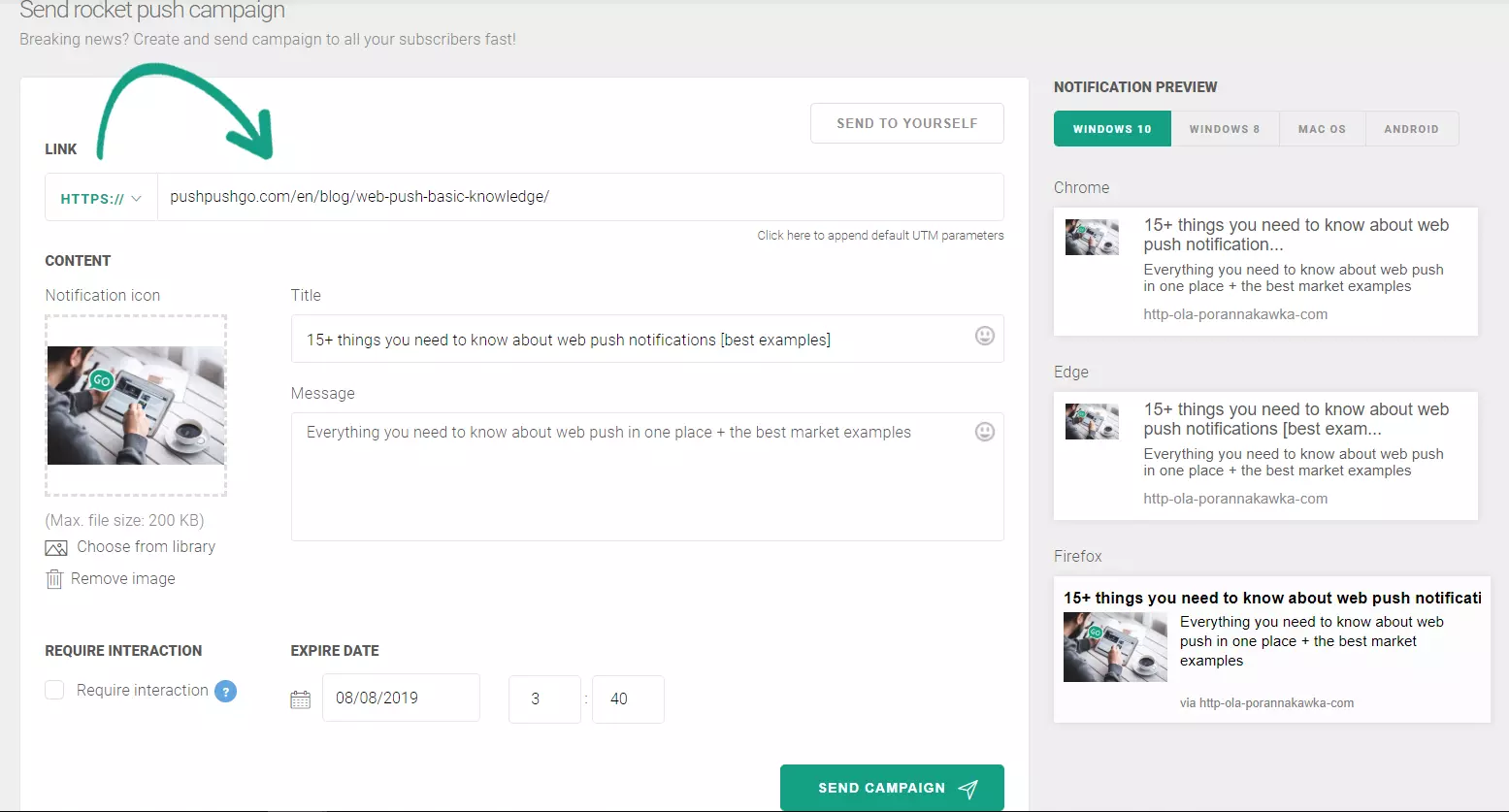The image size is (1509, 812).
Task: Enable the Require interaction checkbox
Action: point(54,690)
